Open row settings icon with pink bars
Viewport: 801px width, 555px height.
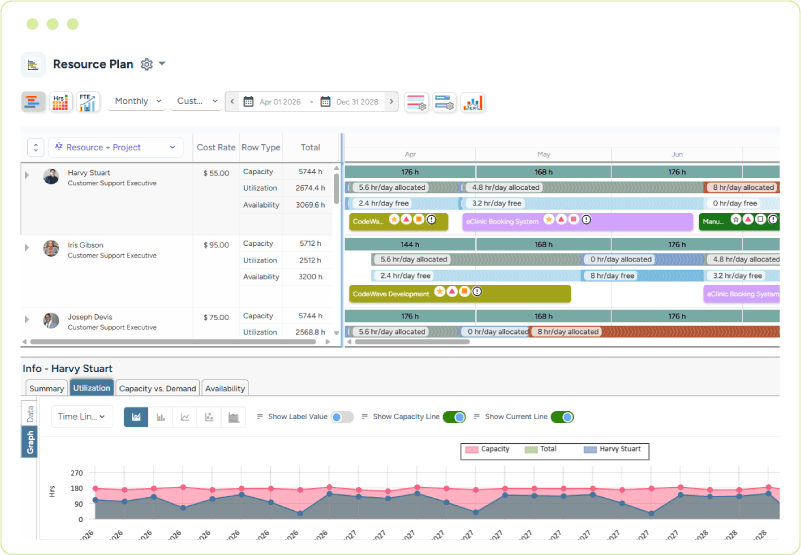coord(416,102)
